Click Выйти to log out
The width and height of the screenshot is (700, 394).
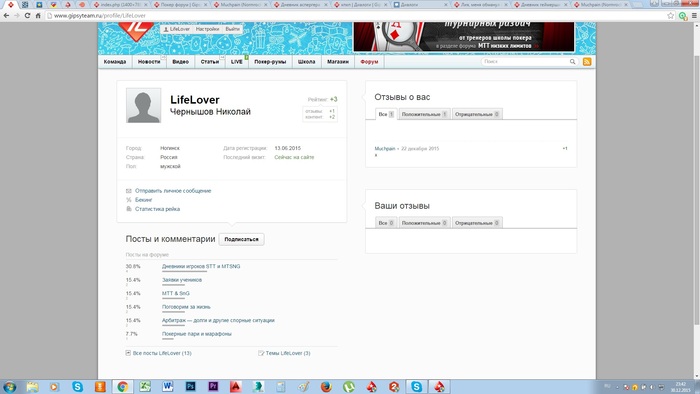point(232,29)
